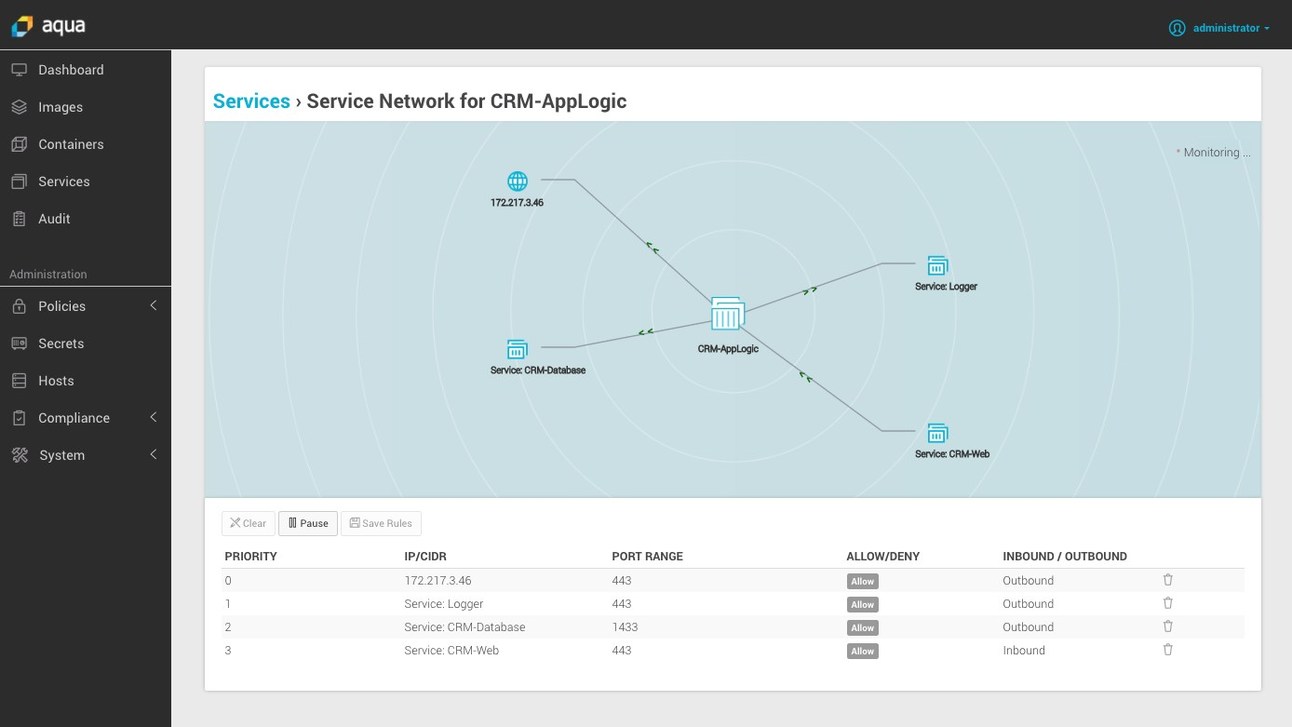The height and width of the screenshot is (727, 1292).
Task: Click the Service: CRM-Web node icon
Action: (937, 433)
